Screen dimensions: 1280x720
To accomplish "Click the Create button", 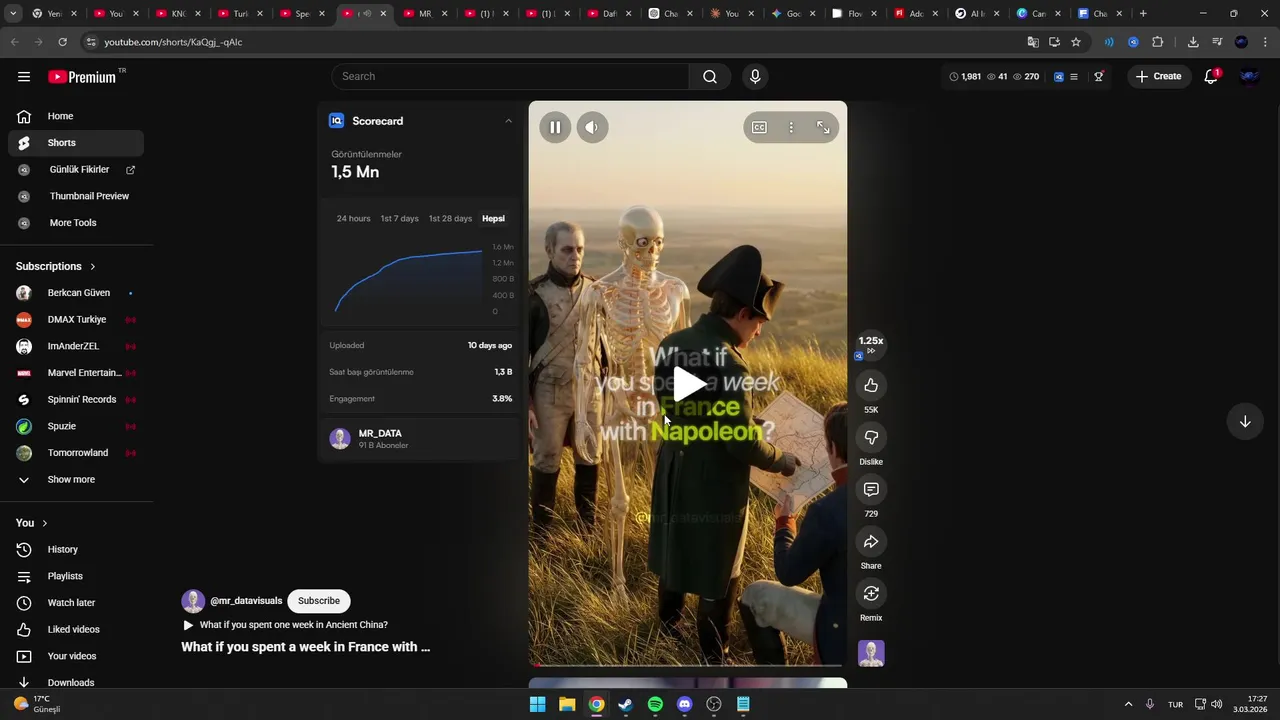I will 1158,76.
